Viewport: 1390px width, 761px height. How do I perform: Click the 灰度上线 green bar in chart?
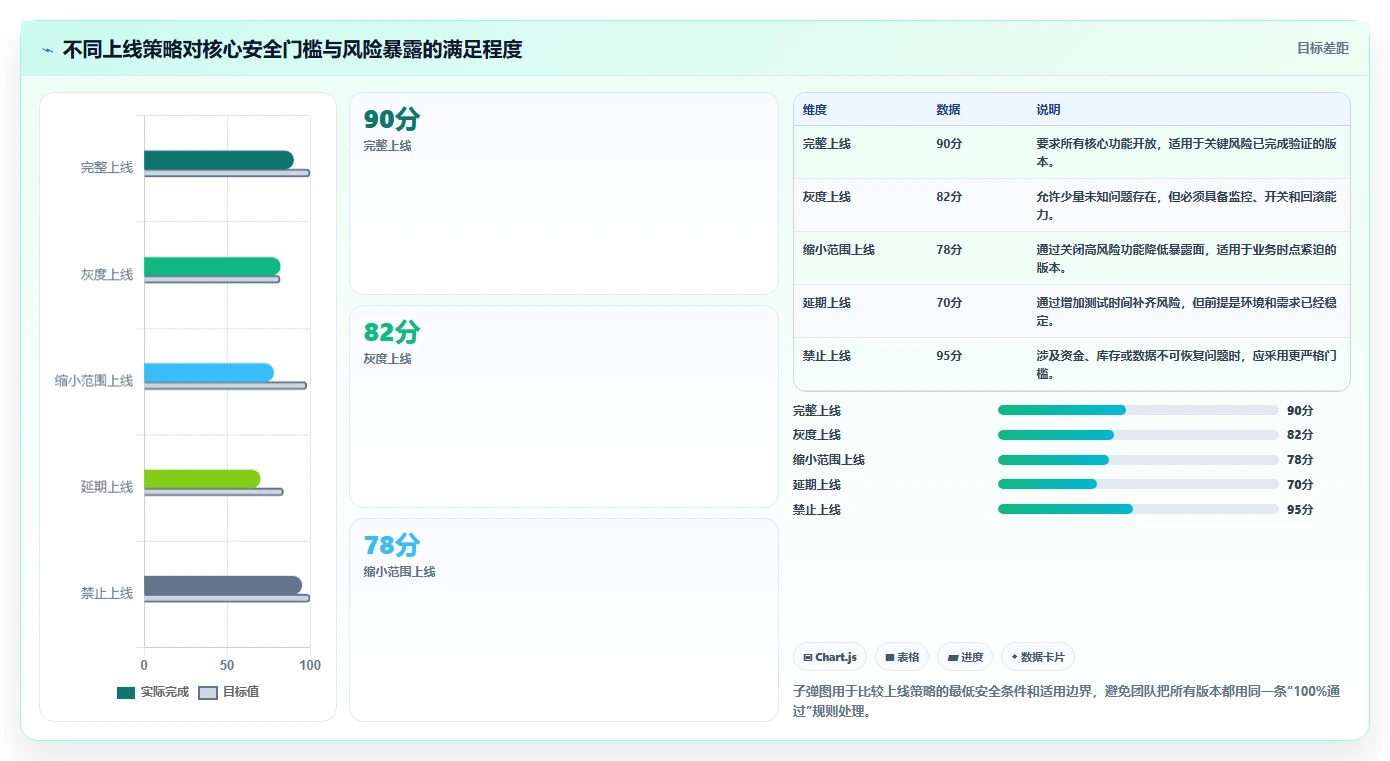tap(212, 267)
